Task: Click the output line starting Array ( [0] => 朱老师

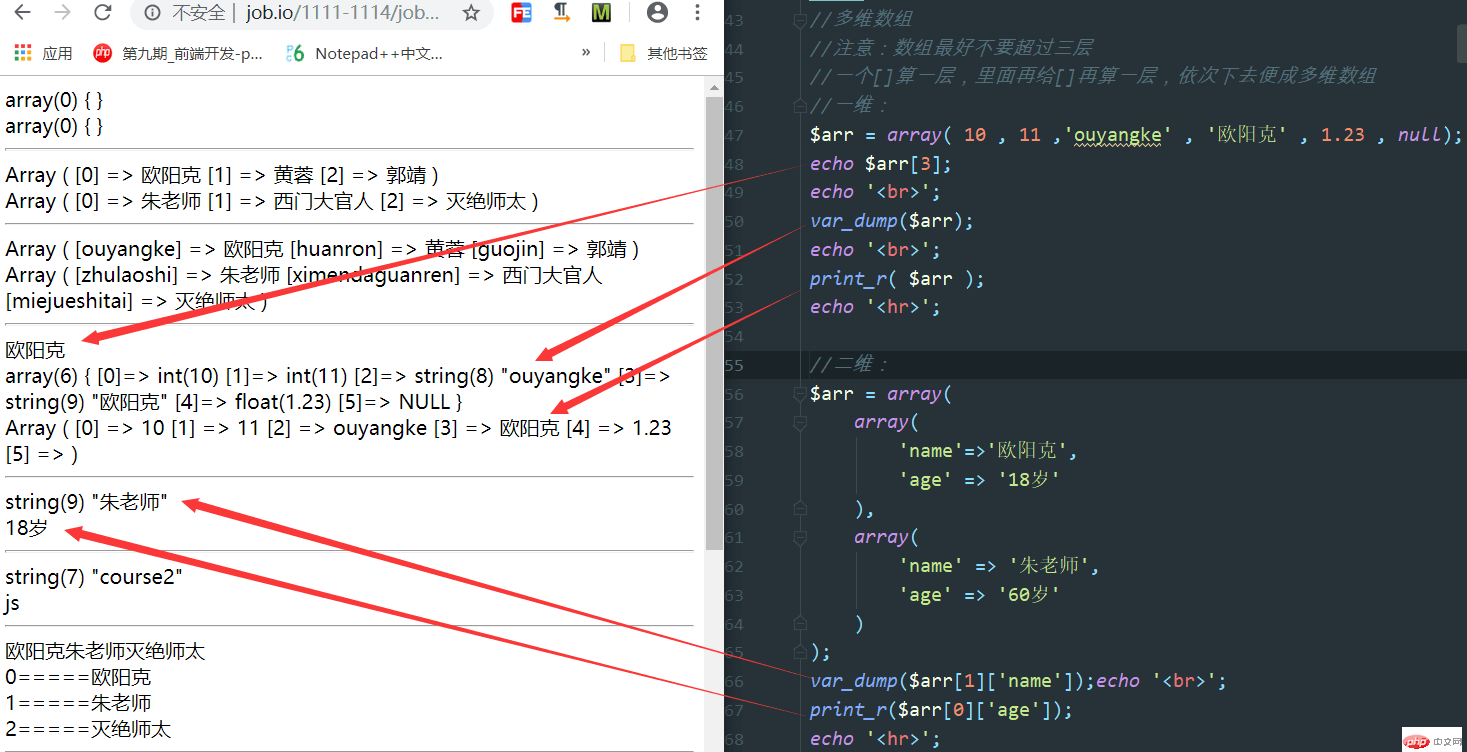Action: pos(272,201)
